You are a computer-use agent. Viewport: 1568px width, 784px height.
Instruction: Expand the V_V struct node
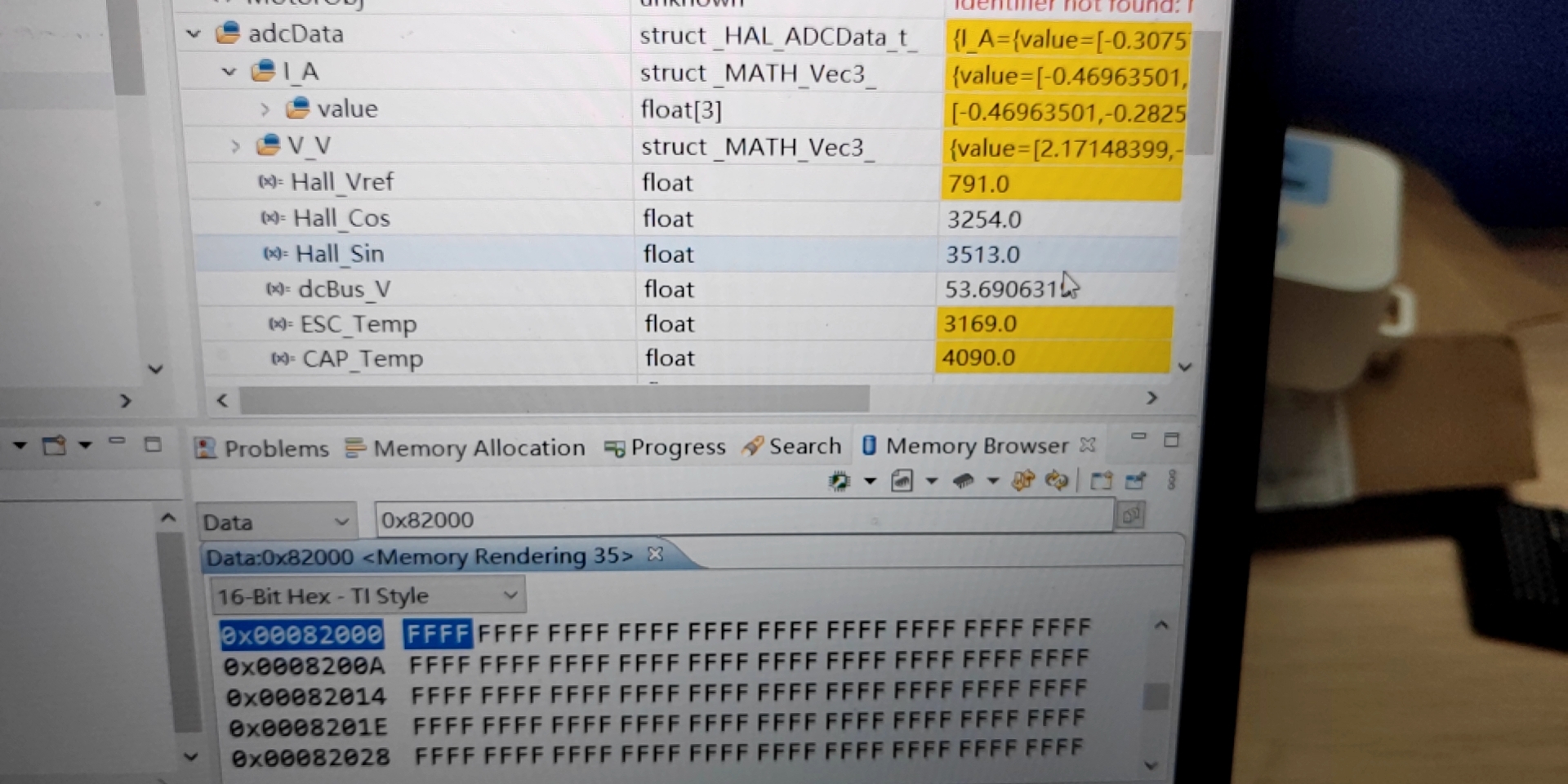[x=235, y=146]
